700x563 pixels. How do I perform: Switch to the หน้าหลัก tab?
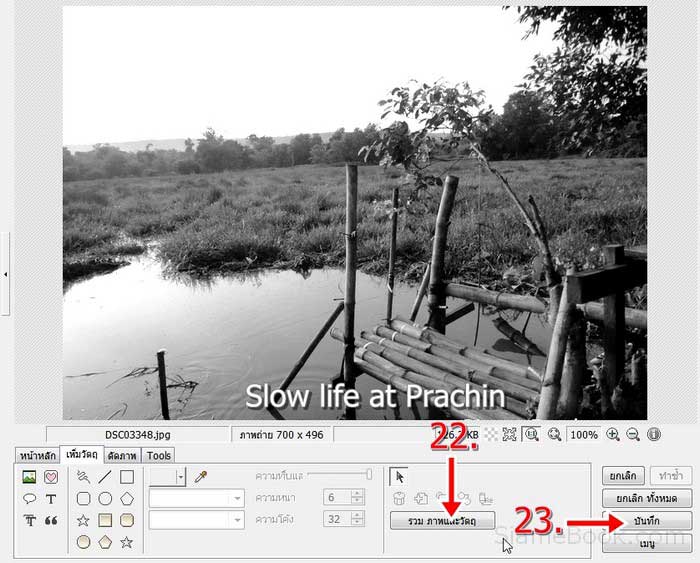[x=38, y=455]
